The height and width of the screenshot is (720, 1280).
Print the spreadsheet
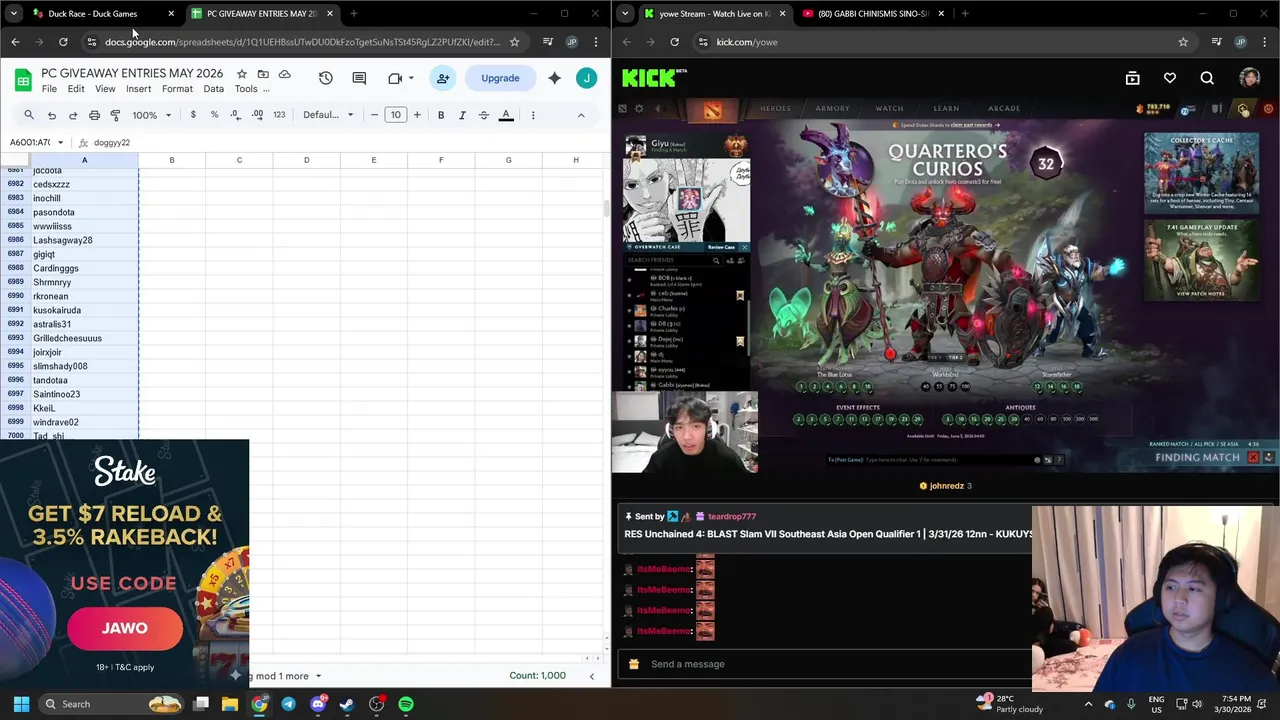pos(94,115)
